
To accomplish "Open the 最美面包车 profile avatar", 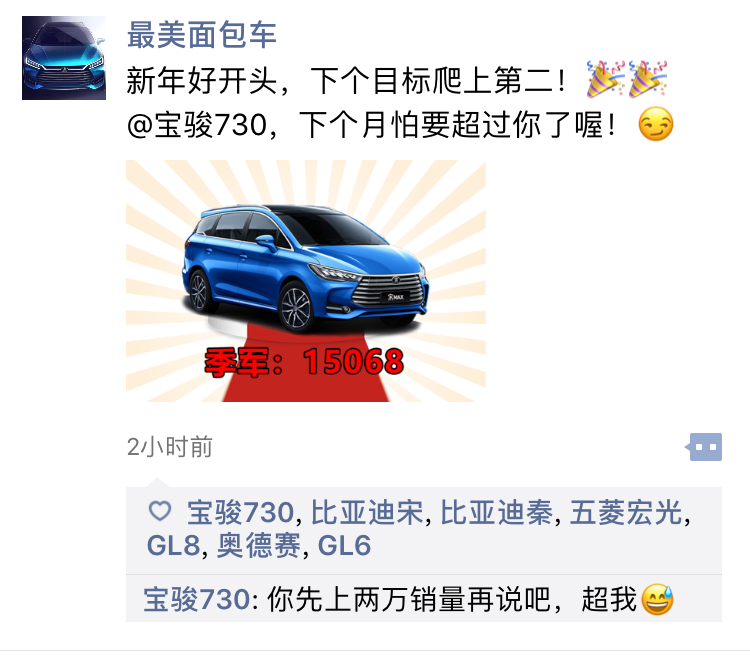I will (64, 58).
